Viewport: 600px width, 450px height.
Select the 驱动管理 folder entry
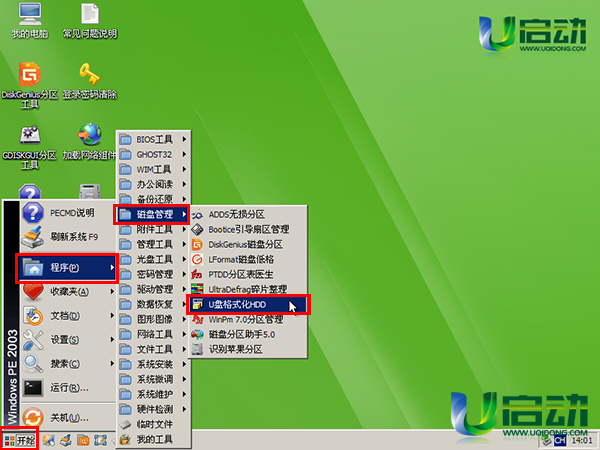153,289
